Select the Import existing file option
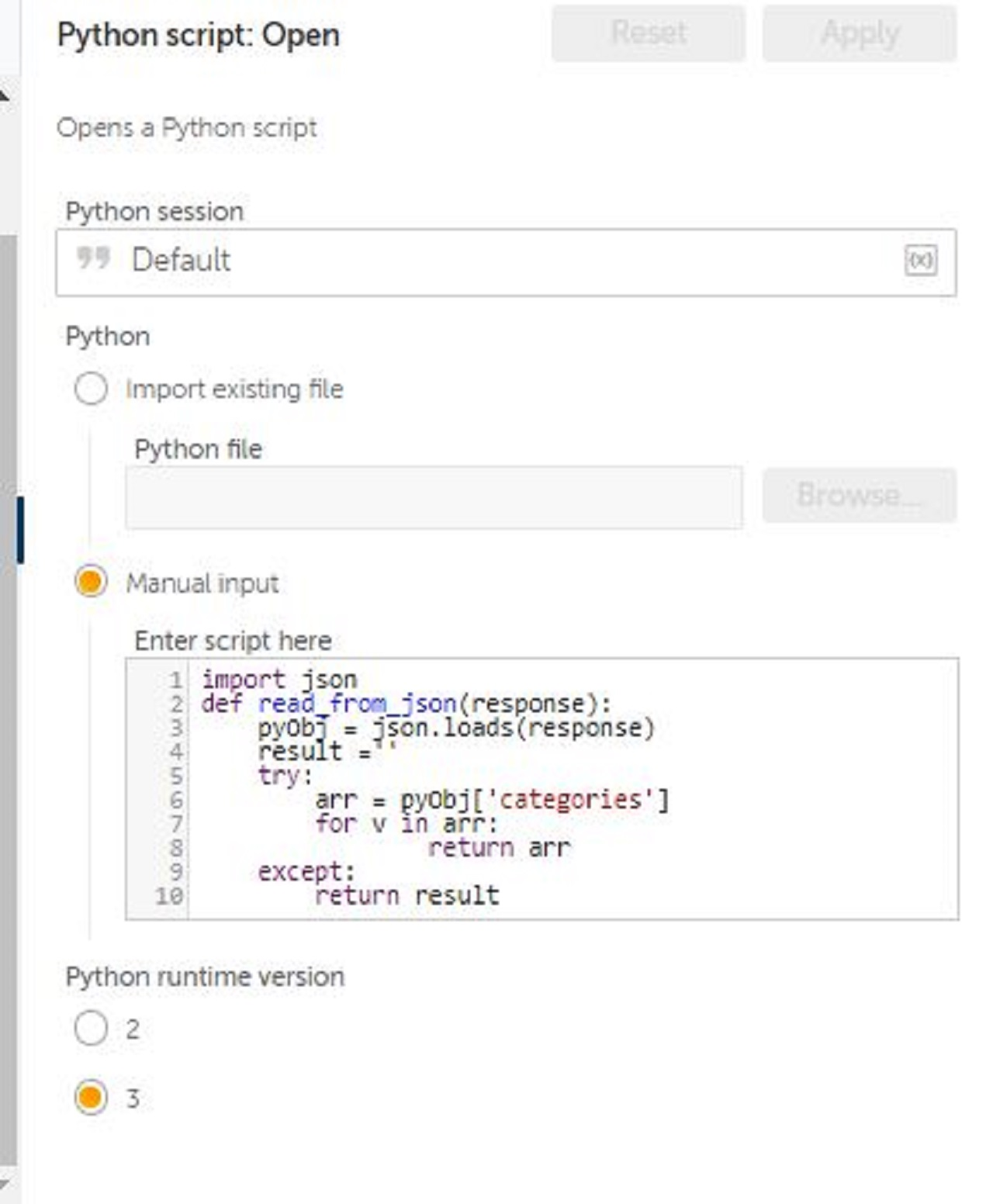The width and height of the screenshot is (993, 1204). (x=91, y=389)
